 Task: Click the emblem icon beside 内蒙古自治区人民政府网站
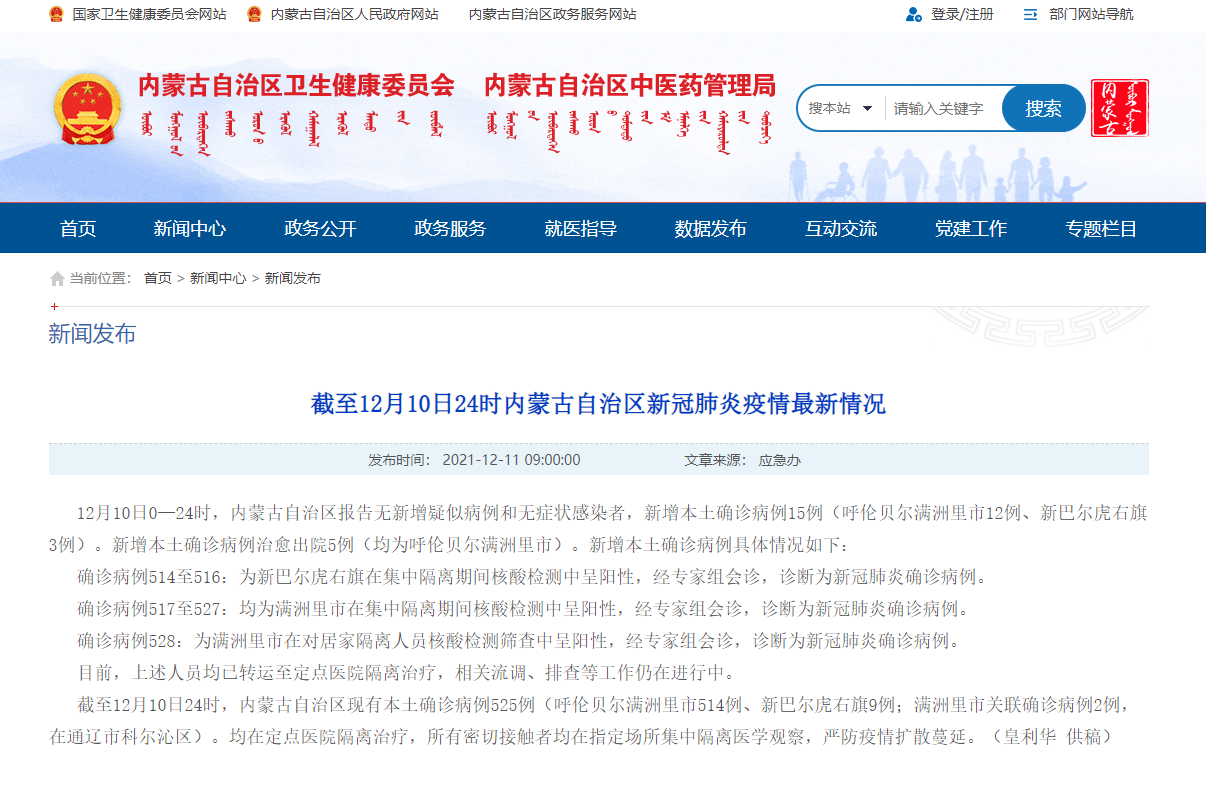pos(254,14)
